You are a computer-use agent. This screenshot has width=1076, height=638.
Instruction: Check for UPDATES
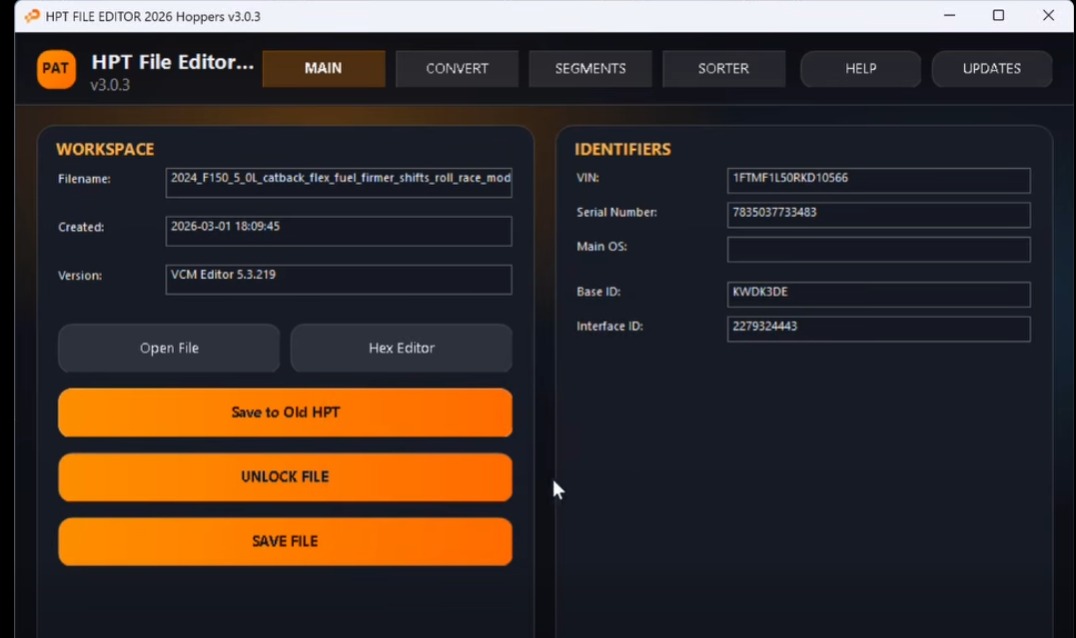[991, 69]
